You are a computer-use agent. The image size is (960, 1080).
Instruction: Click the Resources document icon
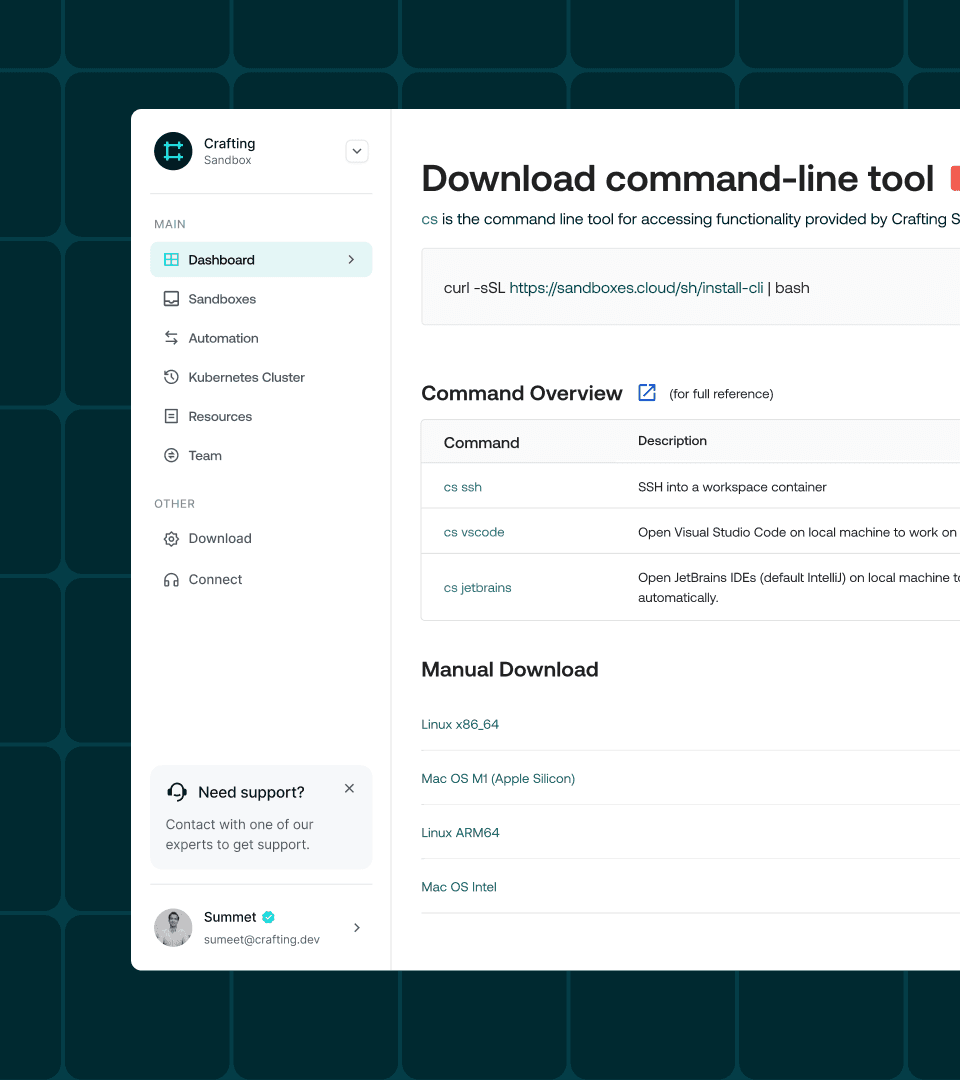[171, 416]
